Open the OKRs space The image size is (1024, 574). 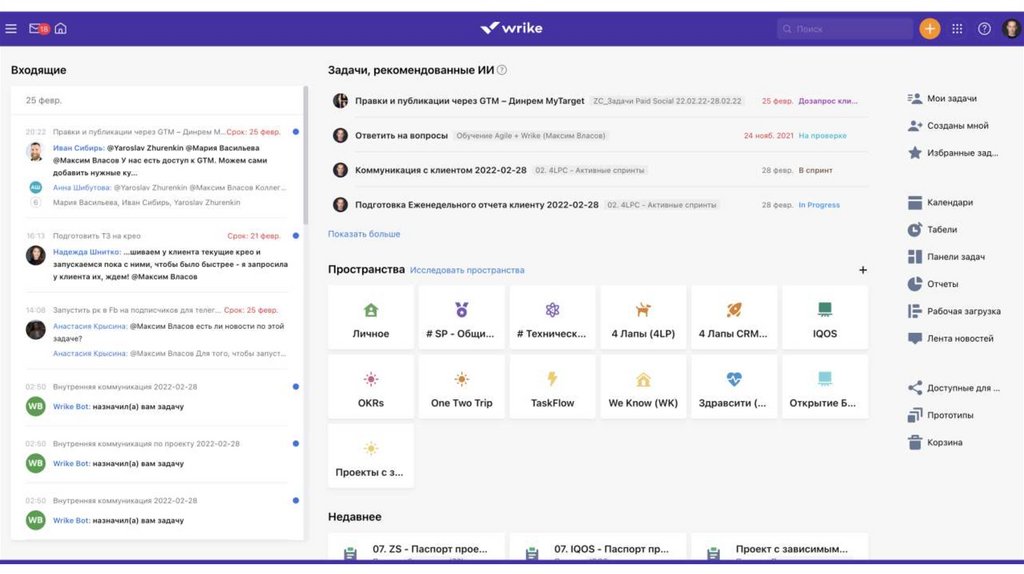pyautogui.click(x=371, y=387)
